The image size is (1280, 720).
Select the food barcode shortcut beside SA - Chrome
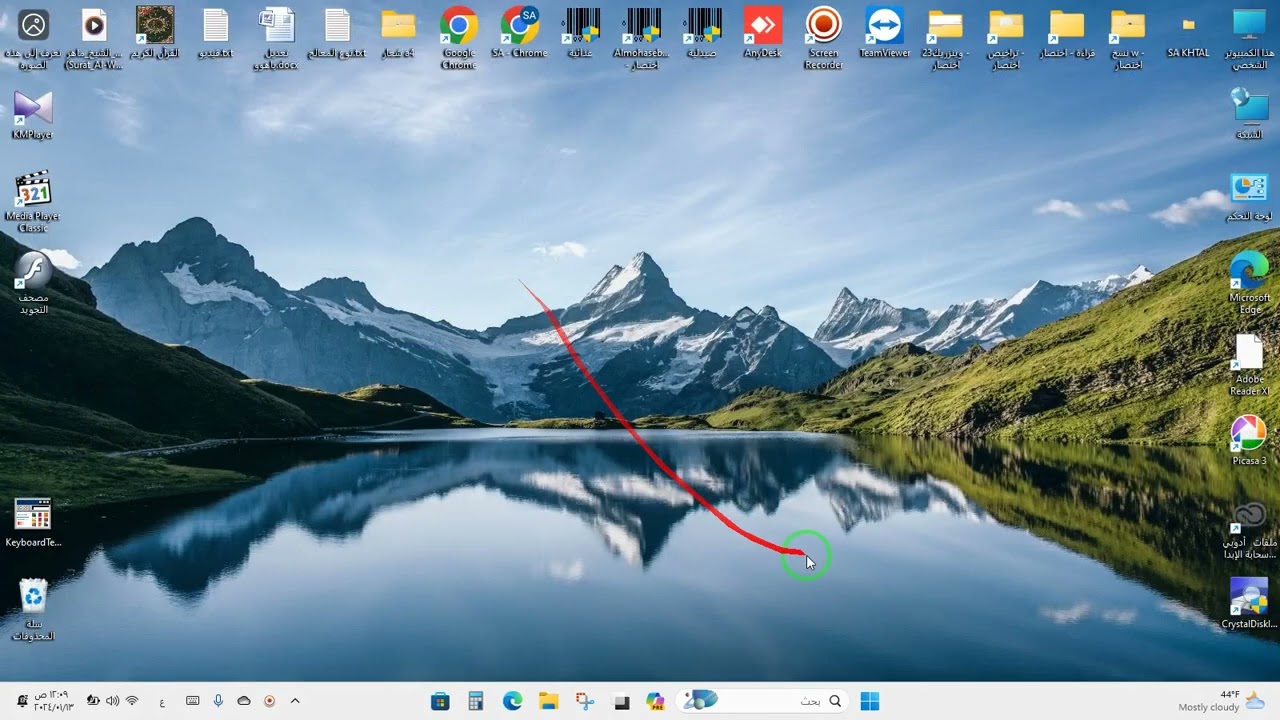pos(580,33)
